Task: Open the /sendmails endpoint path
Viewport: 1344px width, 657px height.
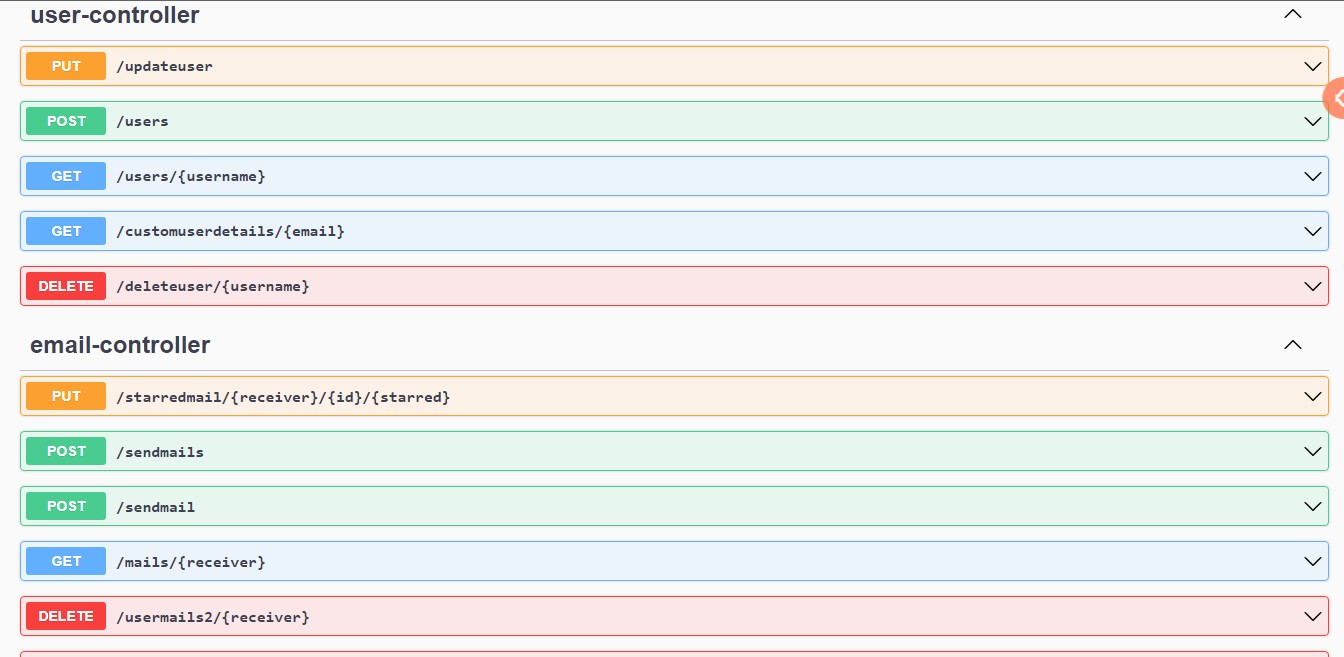Action: [160, 452]
